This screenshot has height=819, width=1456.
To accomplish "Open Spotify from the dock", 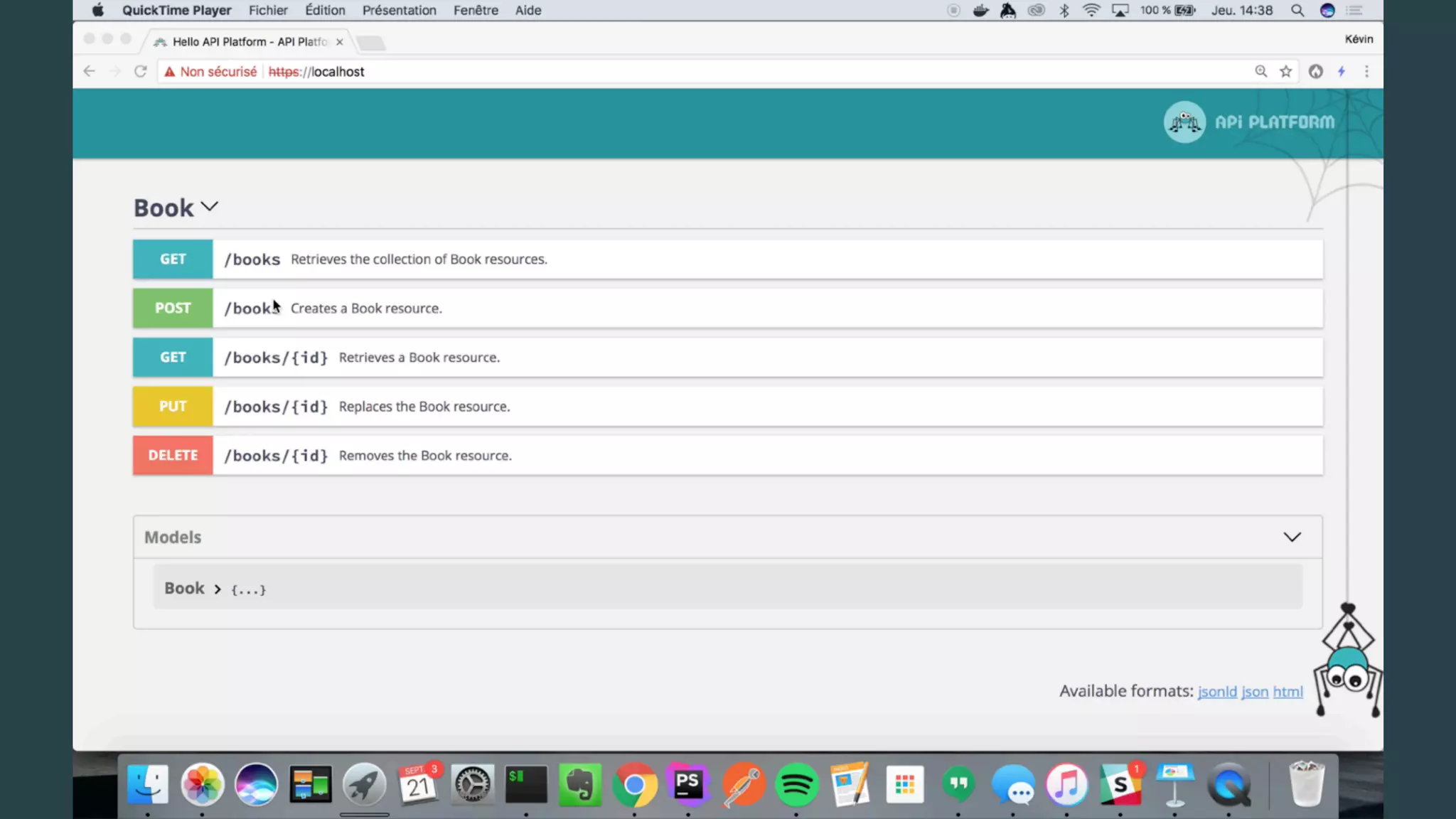I will [796, 785].
